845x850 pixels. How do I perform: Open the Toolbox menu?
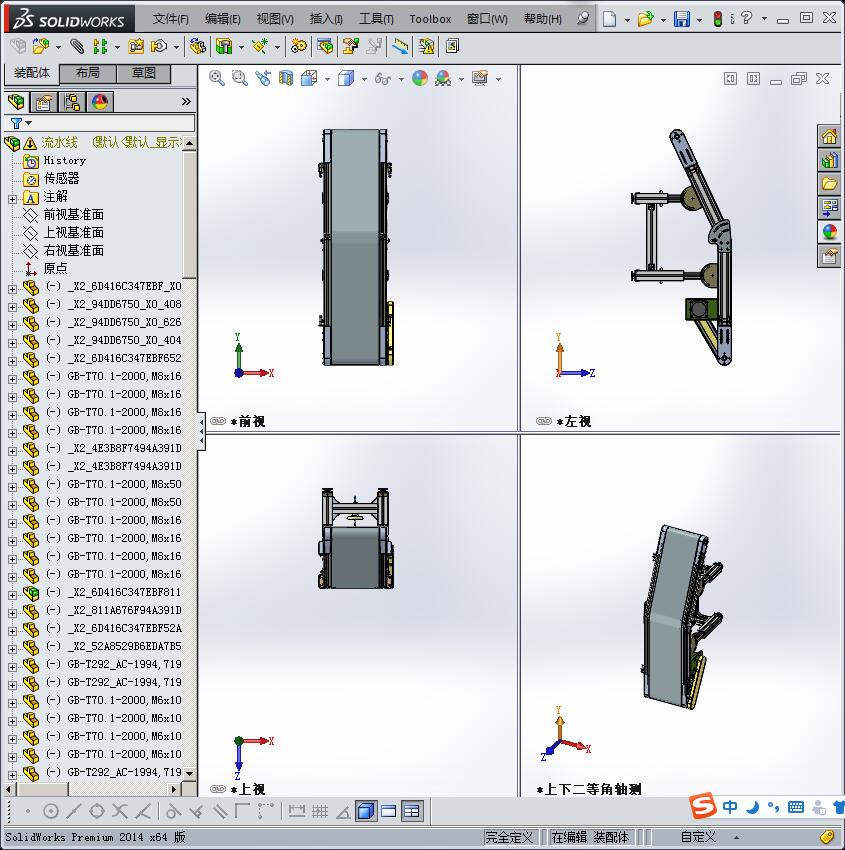click(x=430, y=19)
